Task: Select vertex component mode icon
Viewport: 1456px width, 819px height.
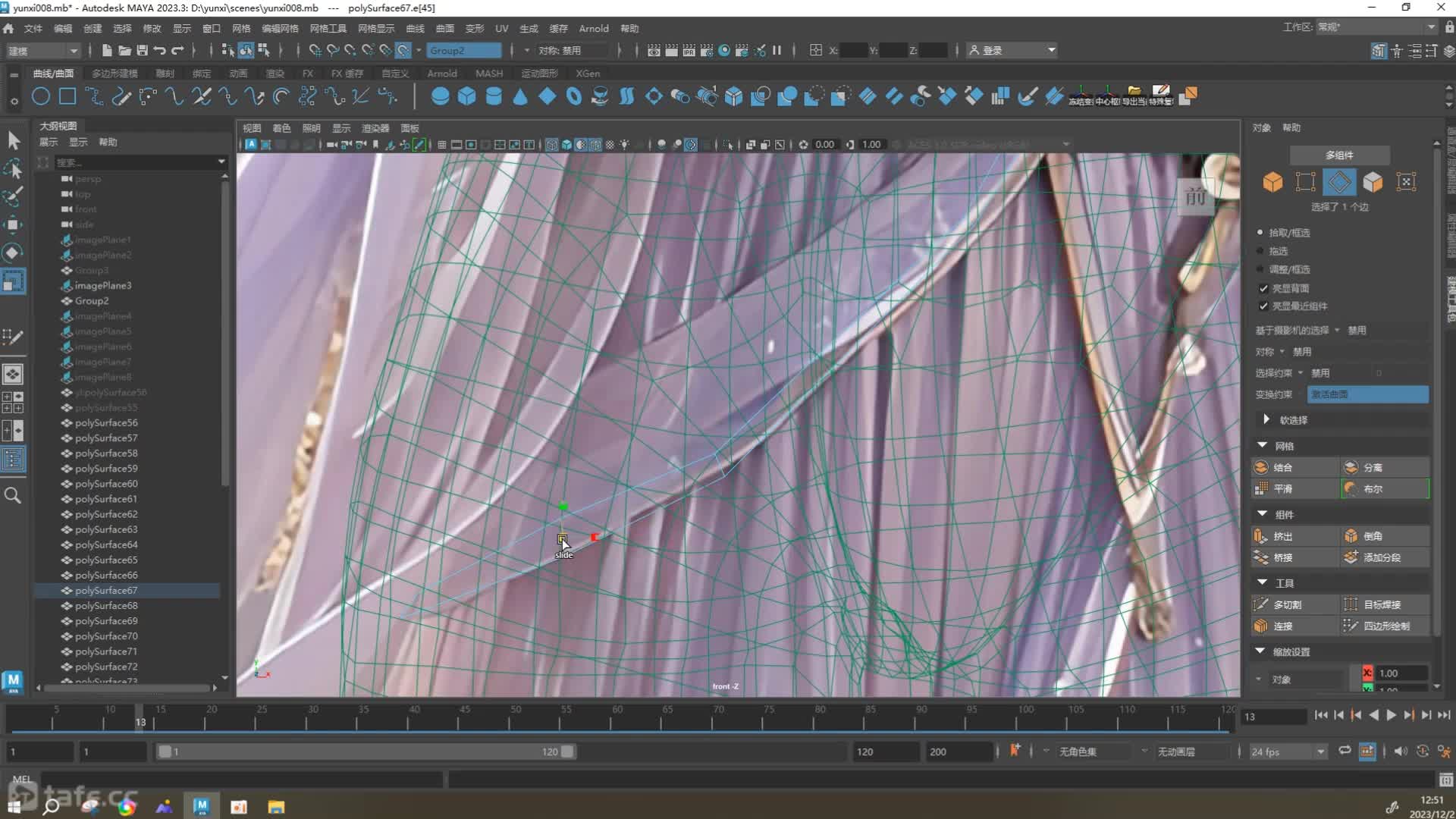Action: [1306, 182]
